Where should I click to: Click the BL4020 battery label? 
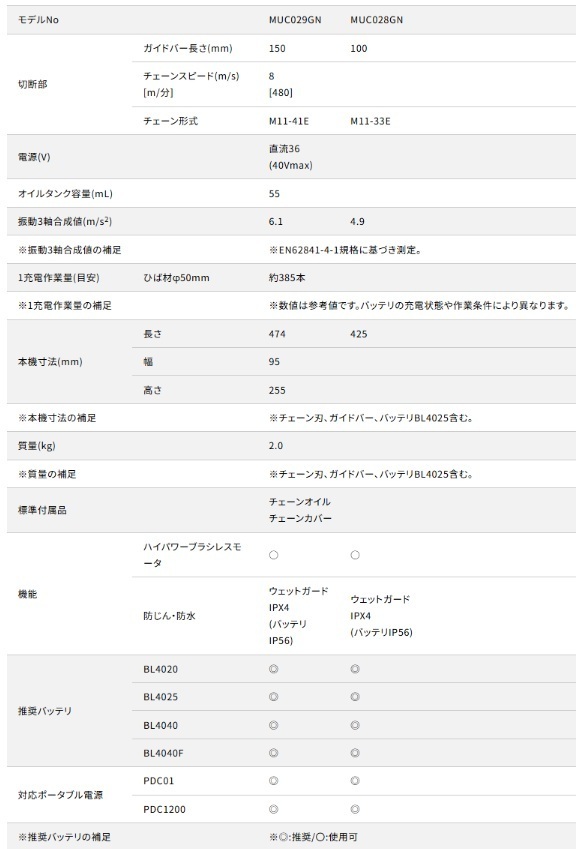[x=161, y=669]
